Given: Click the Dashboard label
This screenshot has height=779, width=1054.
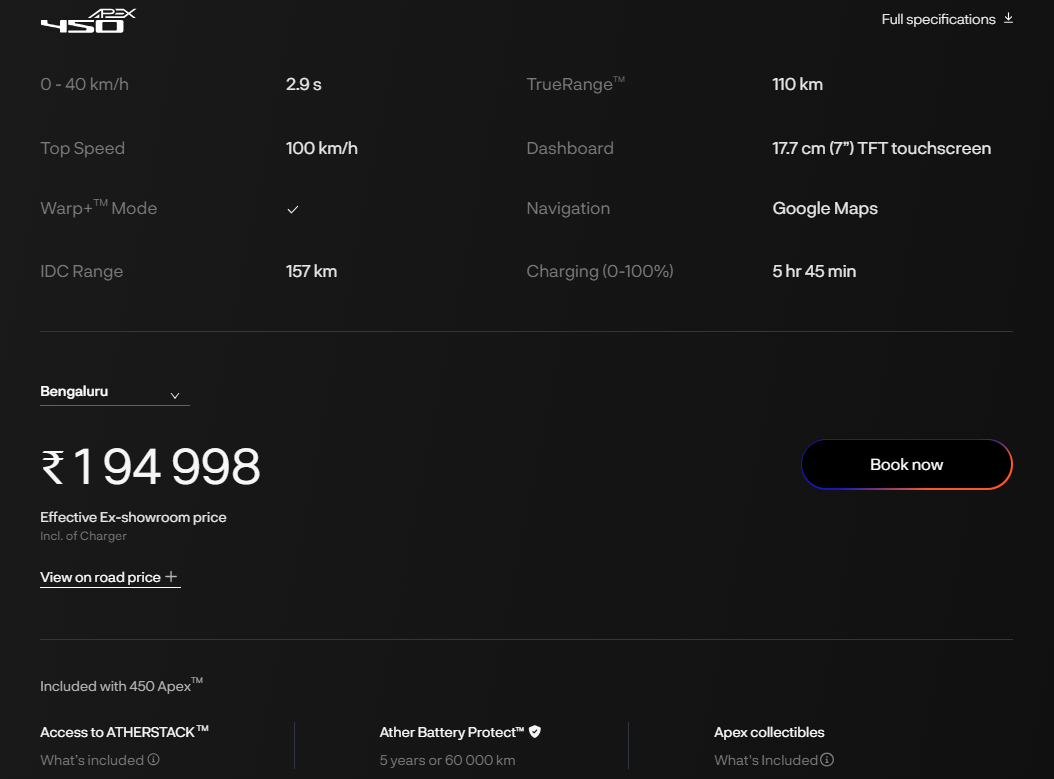Looking at the screenshot, I should [570, 149].
